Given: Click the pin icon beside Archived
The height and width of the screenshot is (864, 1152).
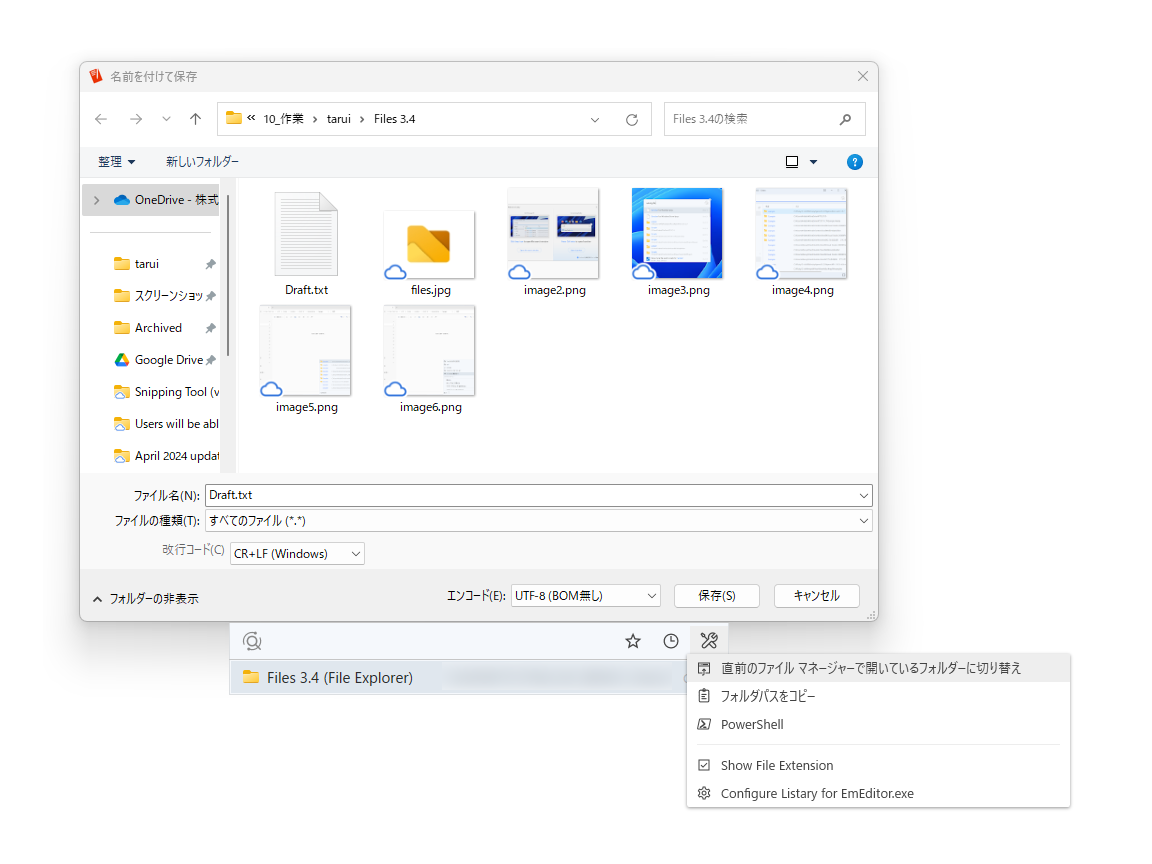Looking at the screenshot, I should (x=211, y=328).
